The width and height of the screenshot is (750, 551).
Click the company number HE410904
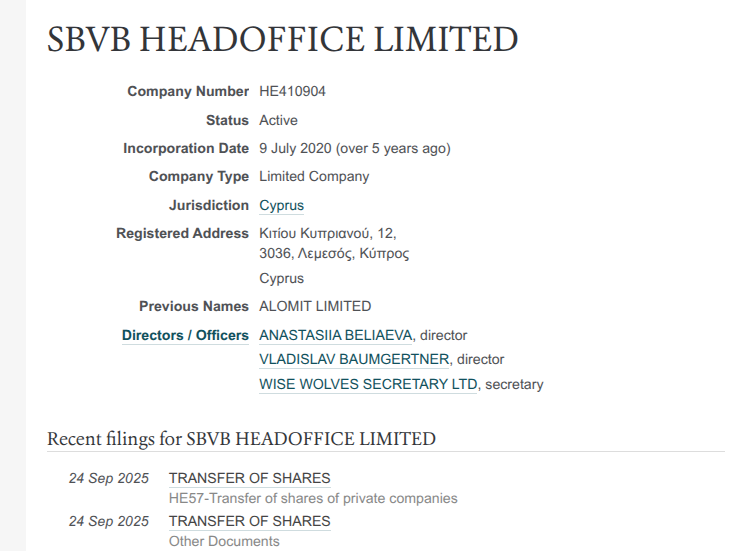292,92
